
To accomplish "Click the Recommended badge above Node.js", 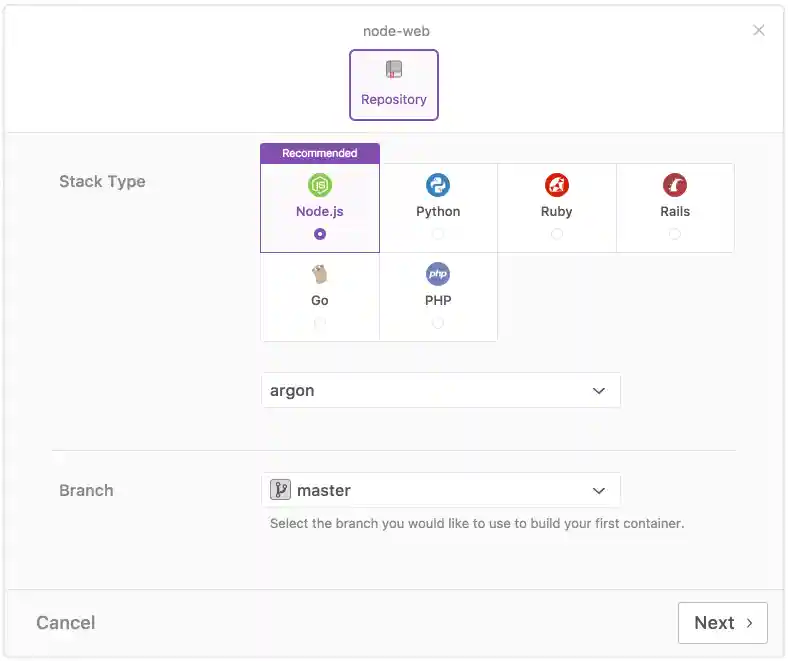I will click(320, 153).
